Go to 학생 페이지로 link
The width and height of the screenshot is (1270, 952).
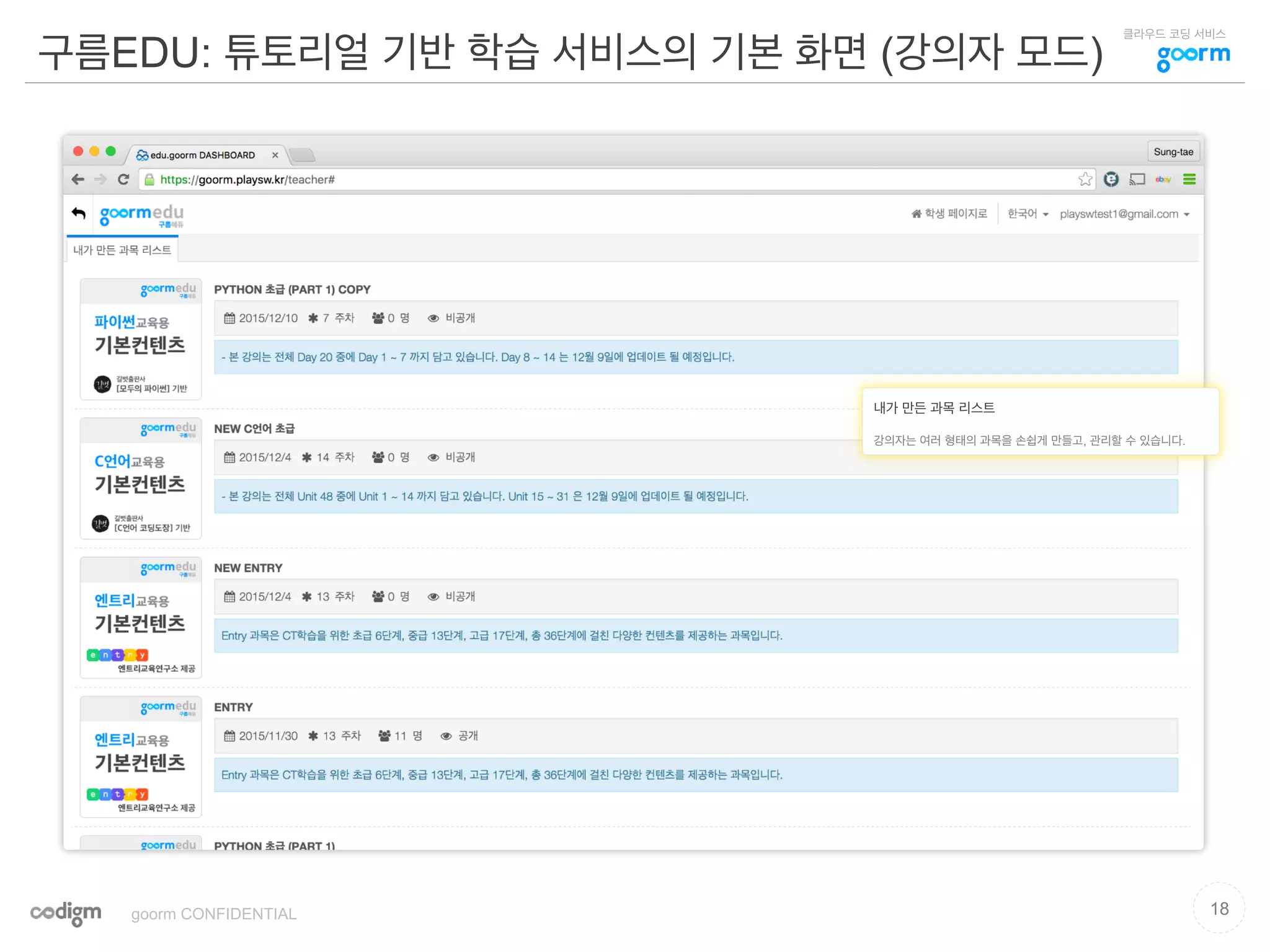tap(949, 214)
